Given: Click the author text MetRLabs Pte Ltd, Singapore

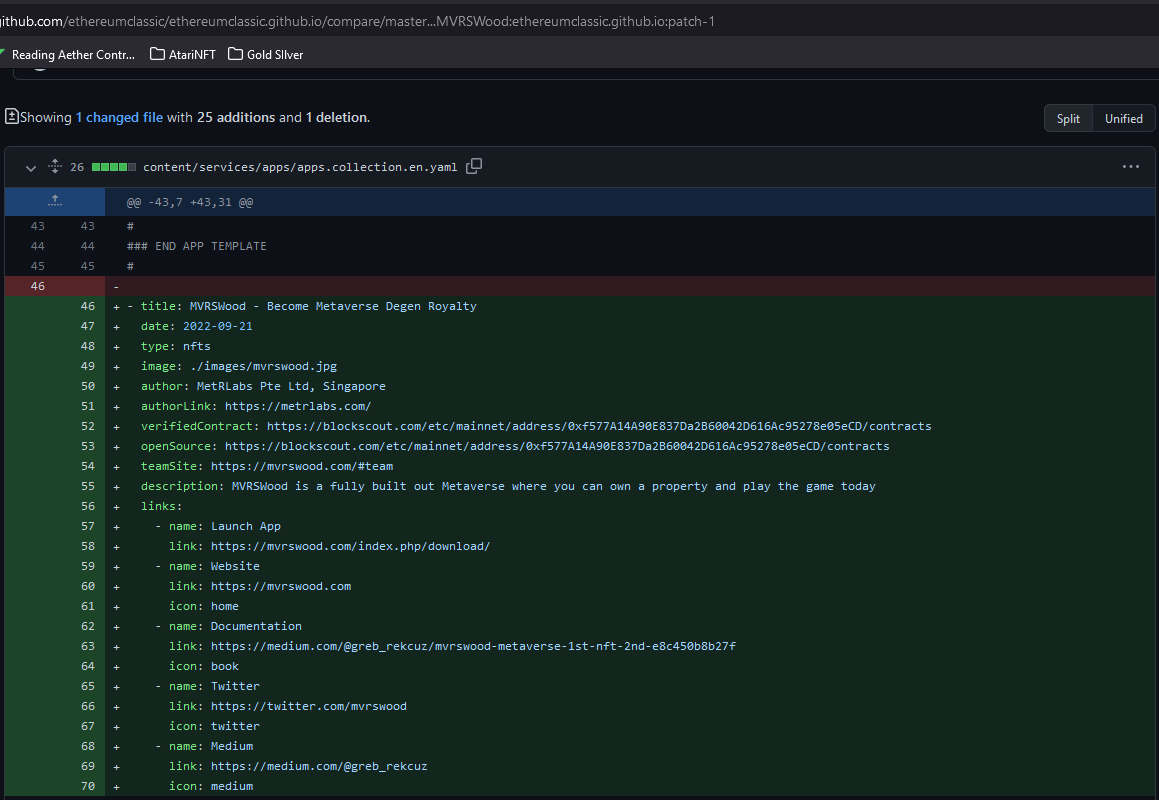Looking at the screenshot, I should coord(291,386).
